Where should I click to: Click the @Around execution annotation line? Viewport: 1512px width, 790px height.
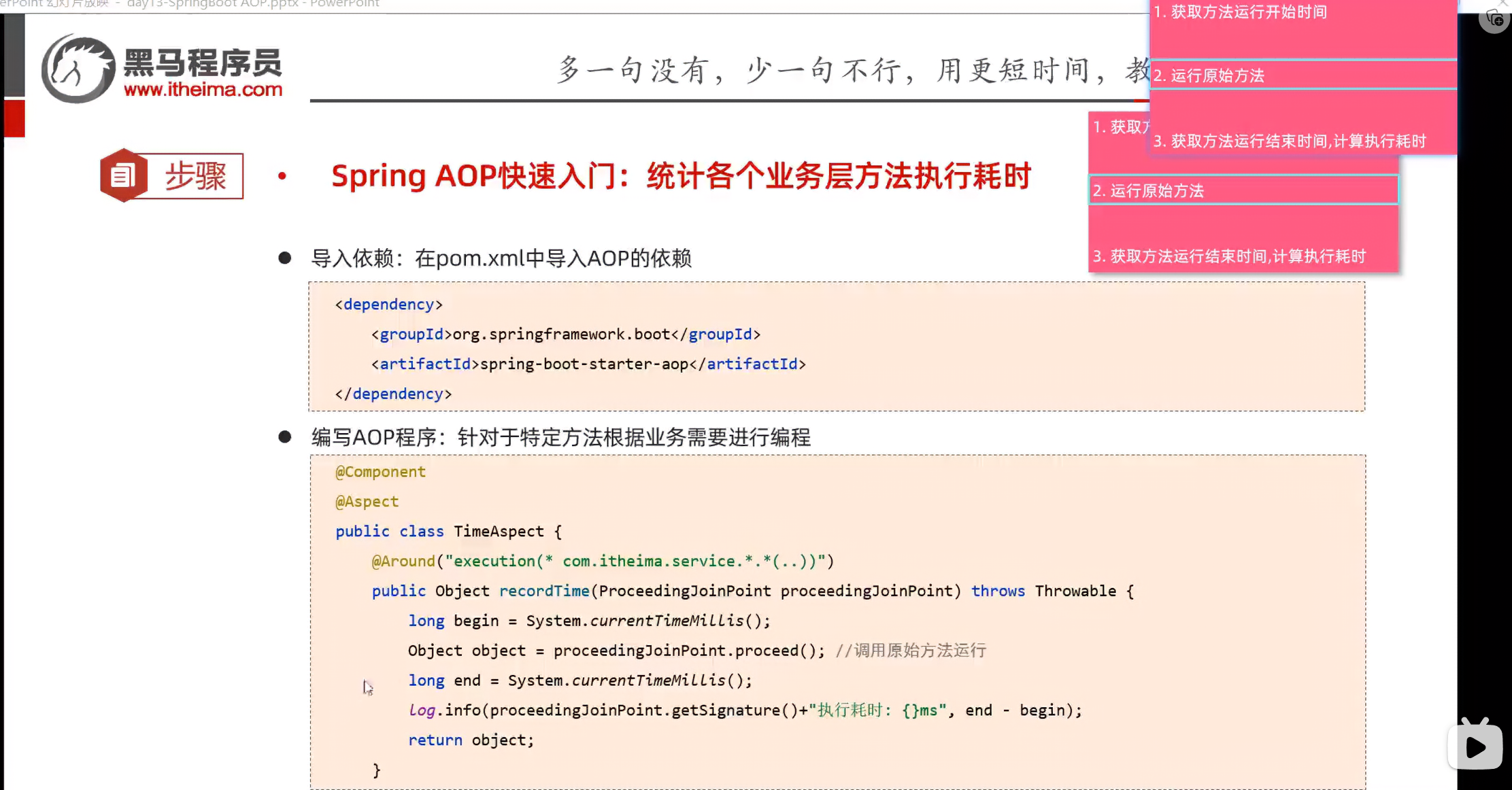[602, 561]
